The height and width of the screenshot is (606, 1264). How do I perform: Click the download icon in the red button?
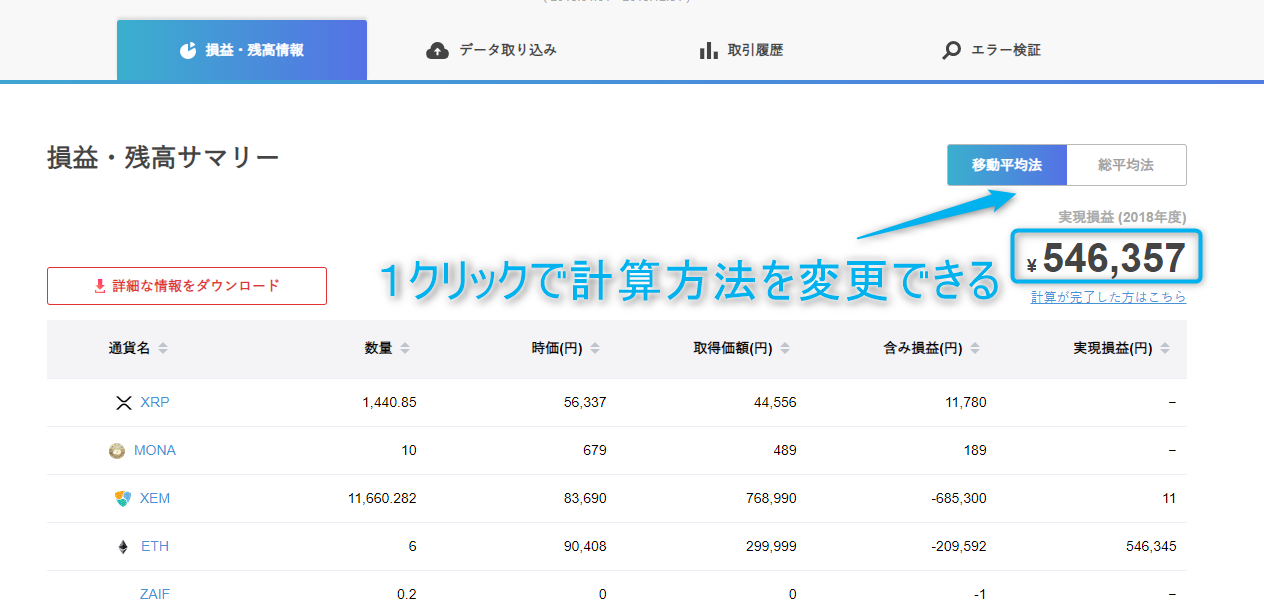point(99,286)
